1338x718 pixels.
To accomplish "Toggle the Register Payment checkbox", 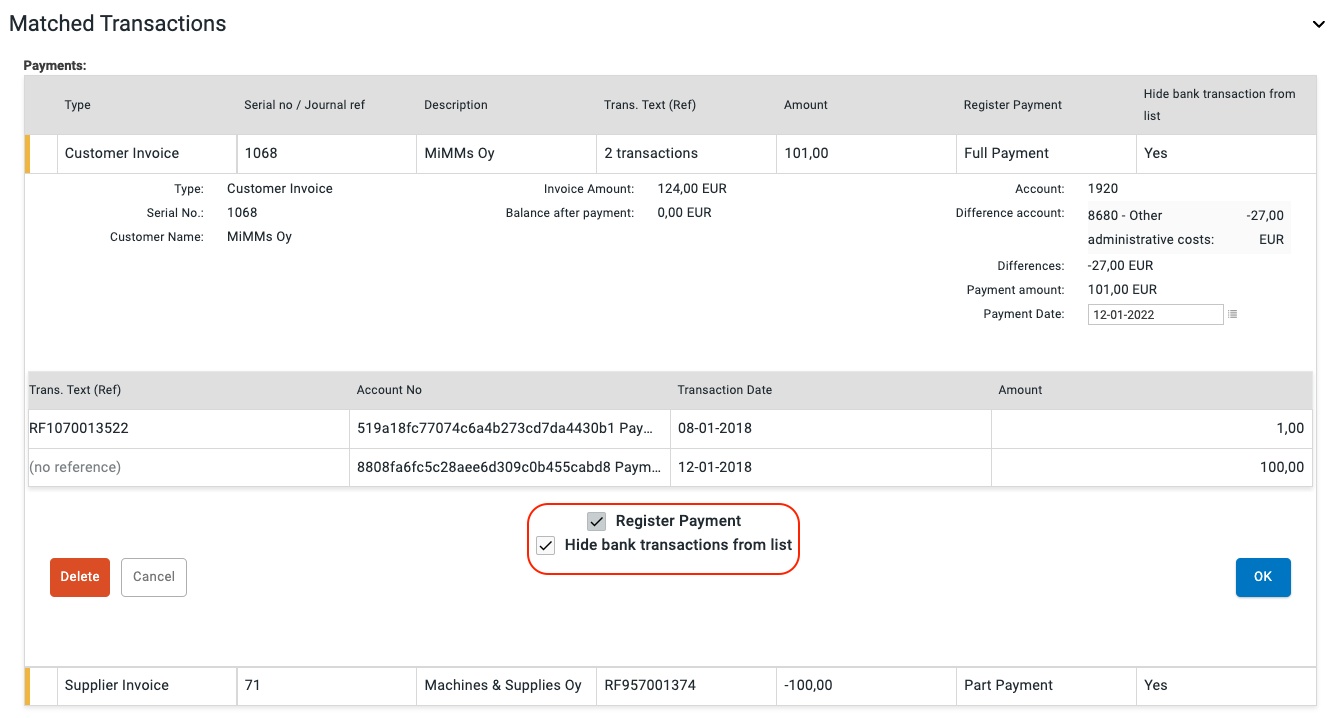I will click(597, 521).
